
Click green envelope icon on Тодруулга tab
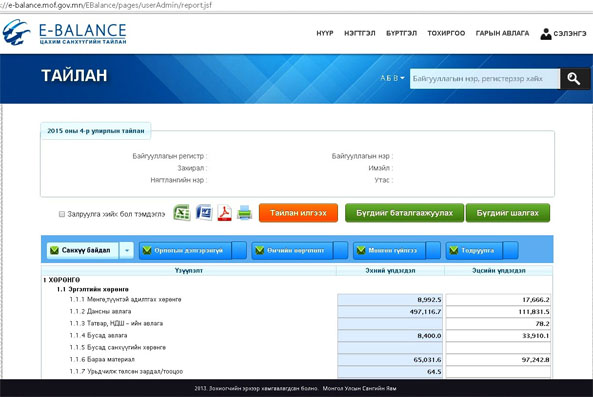click(x=454, y=250)
